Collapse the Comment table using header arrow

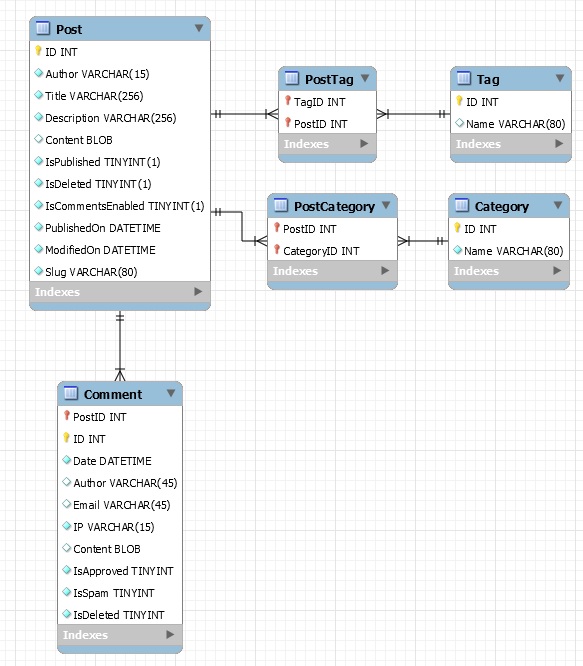171,393
